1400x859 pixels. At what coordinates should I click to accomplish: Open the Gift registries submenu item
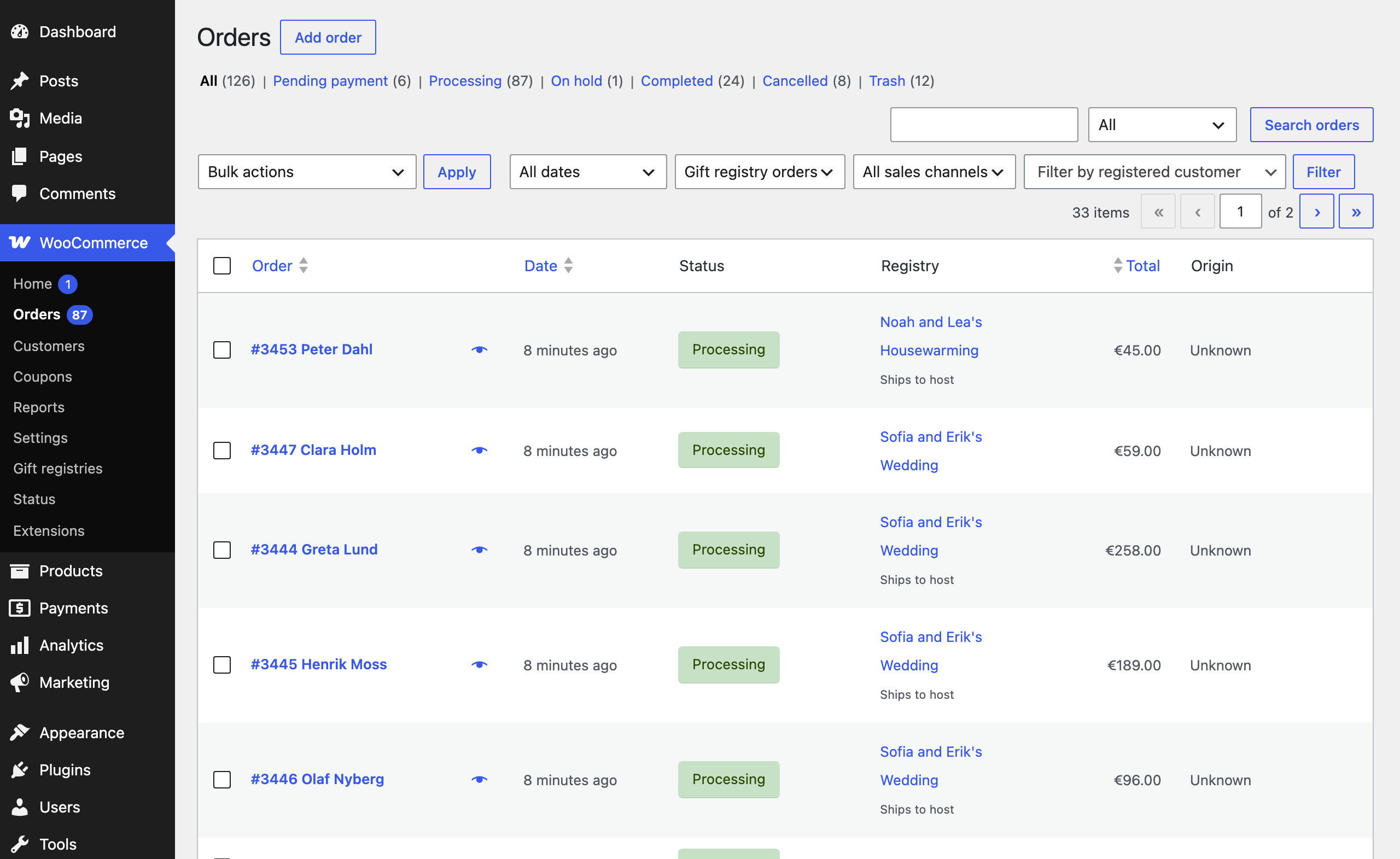(58, 469)
